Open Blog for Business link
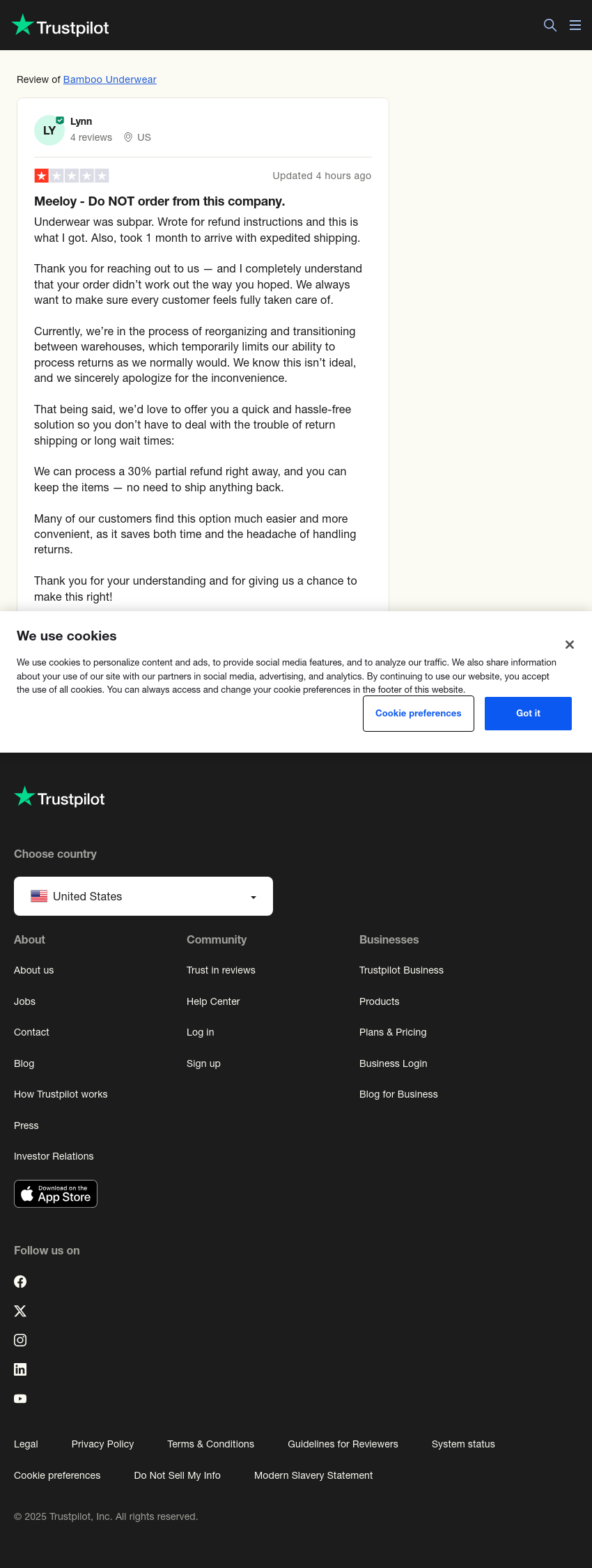592x1568 pixels. pyautogui.click(x=398, y=1094)
